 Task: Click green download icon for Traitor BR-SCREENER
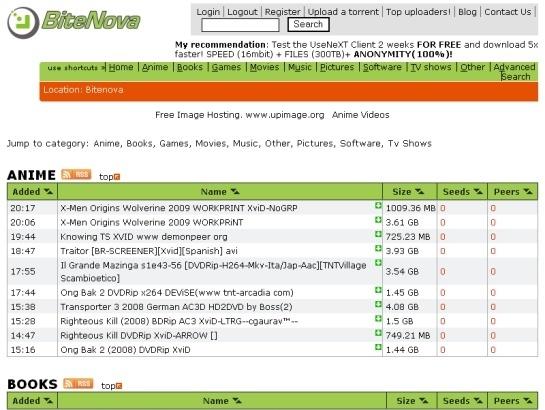point(378,248)
